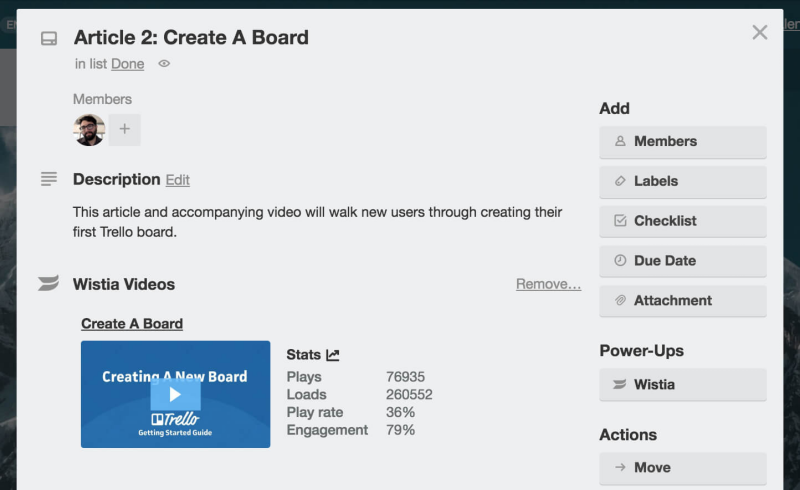This screenshot has width=800, height=490.
Task: Click the card title Article 2: Create A Board
Action: 191,37
